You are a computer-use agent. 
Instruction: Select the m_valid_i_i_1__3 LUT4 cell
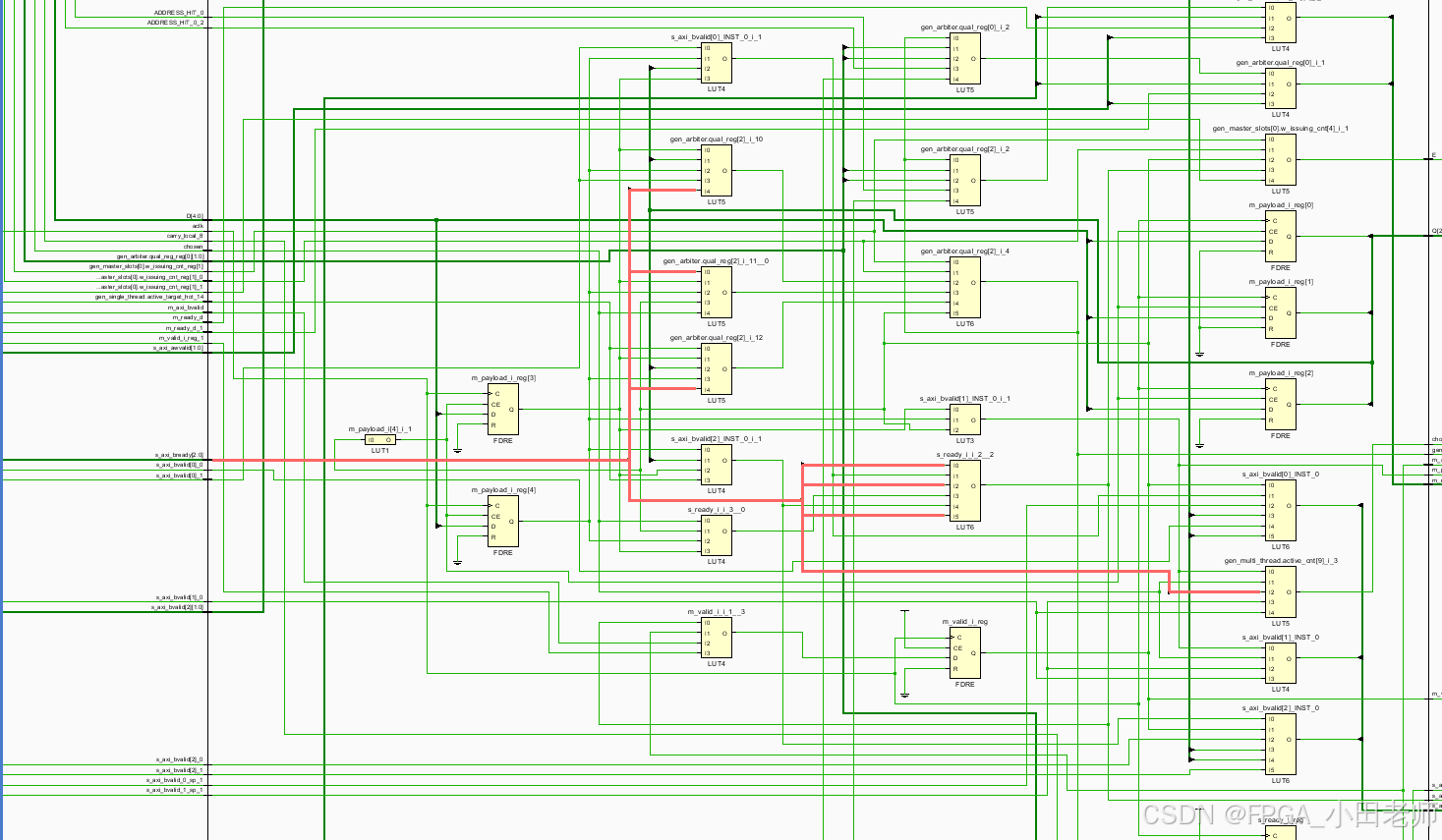click(717, 639)
